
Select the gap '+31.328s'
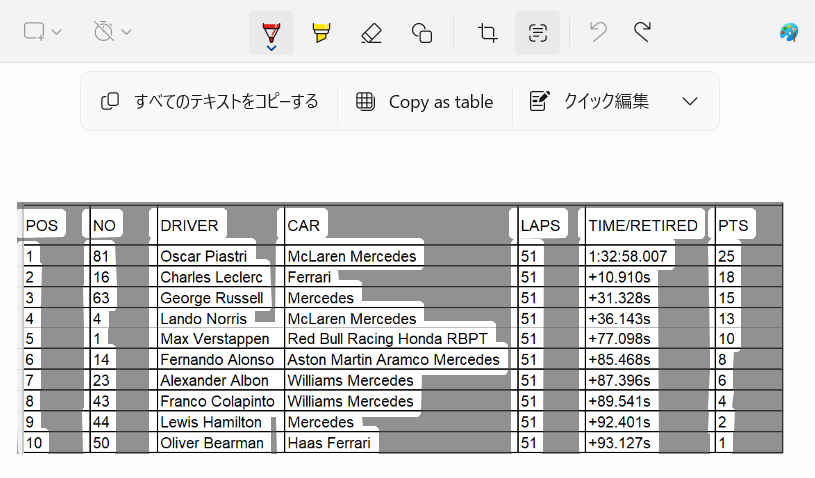(620, 298)
